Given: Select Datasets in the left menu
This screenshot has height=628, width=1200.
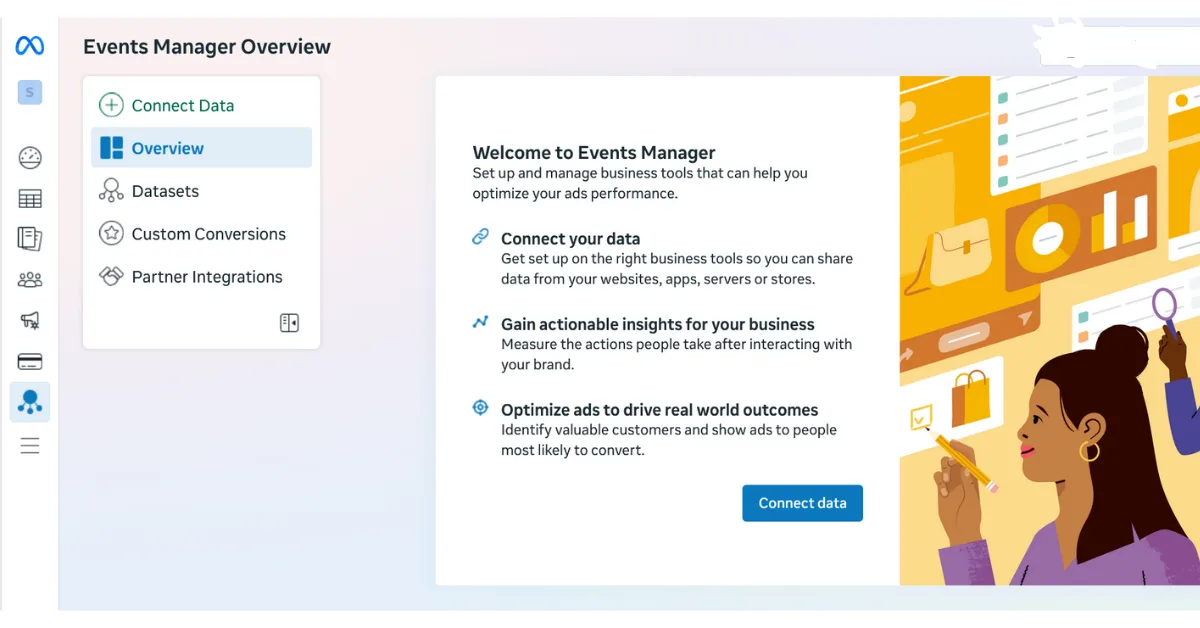Looking at the screenshot, I should 165,190.
